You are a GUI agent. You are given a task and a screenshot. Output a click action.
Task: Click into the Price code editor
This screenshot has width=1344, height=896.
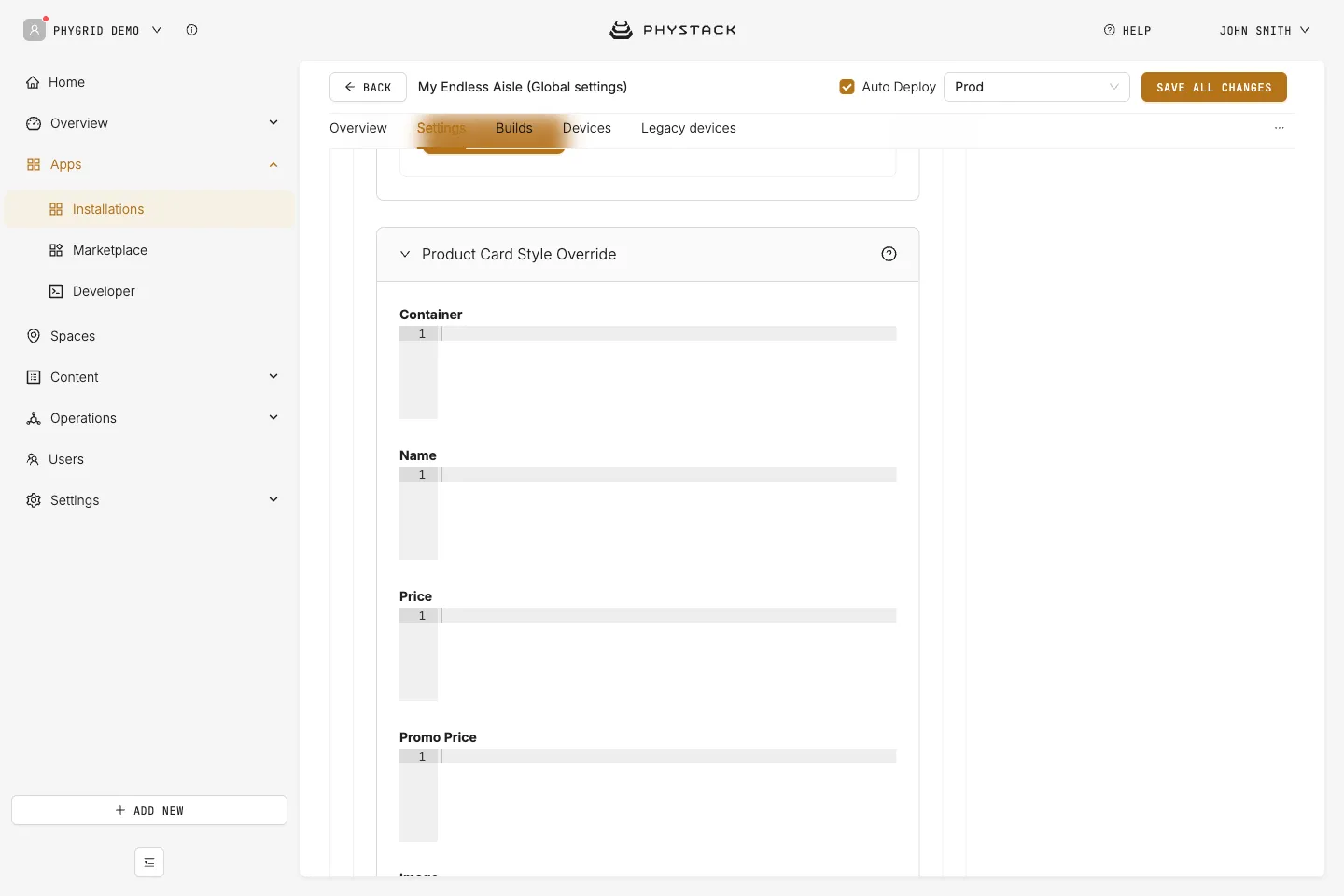[648, 654]
